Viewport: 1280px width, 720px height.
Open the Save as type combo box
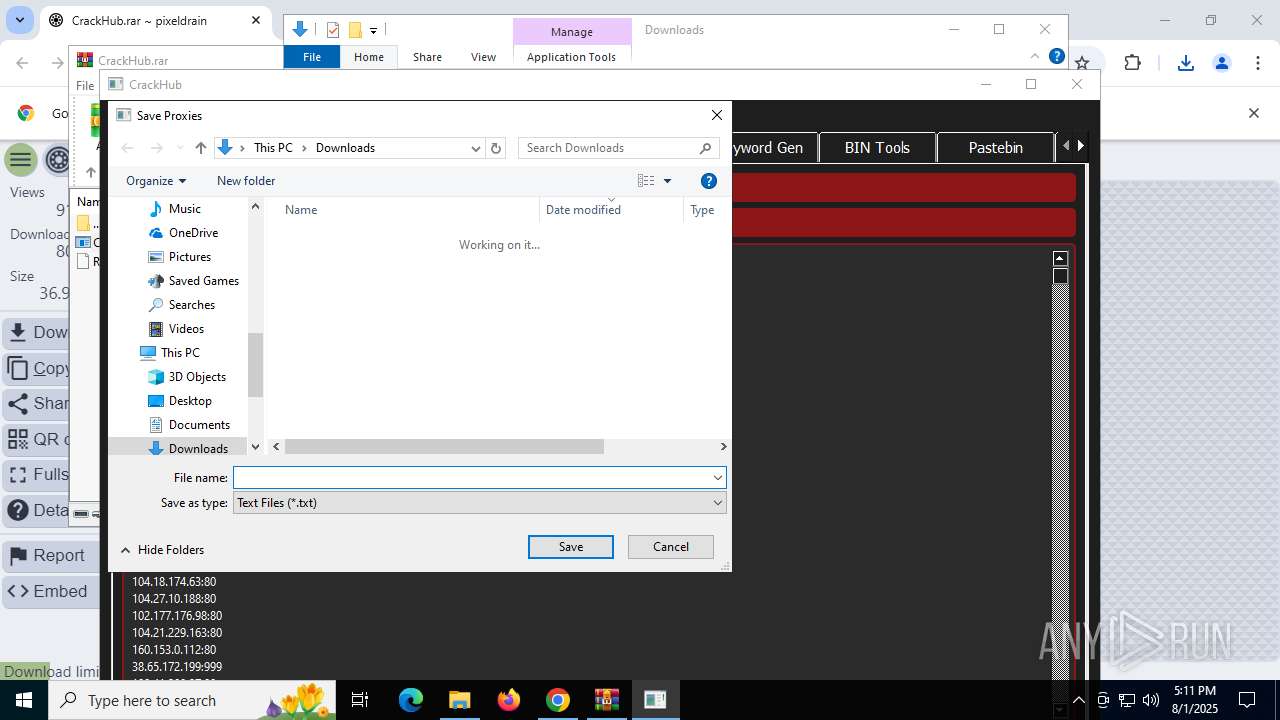[x=479, y=503]
